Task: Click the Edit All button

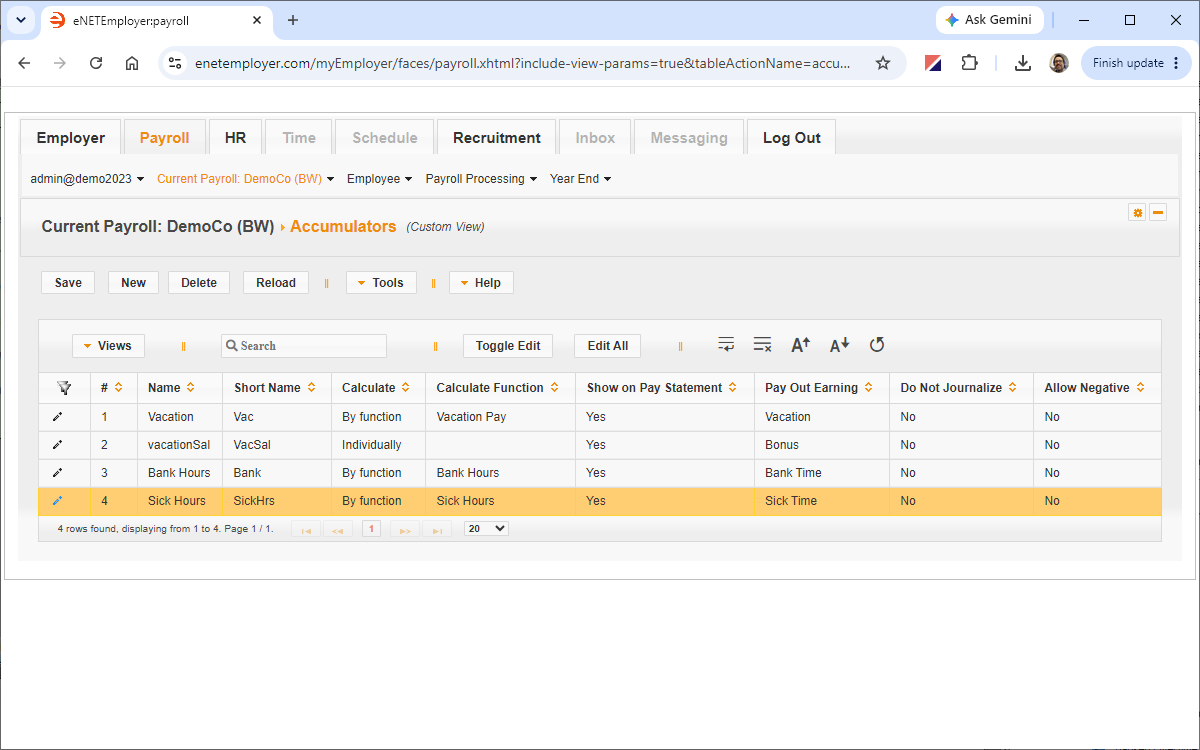Action: [608, 346]
